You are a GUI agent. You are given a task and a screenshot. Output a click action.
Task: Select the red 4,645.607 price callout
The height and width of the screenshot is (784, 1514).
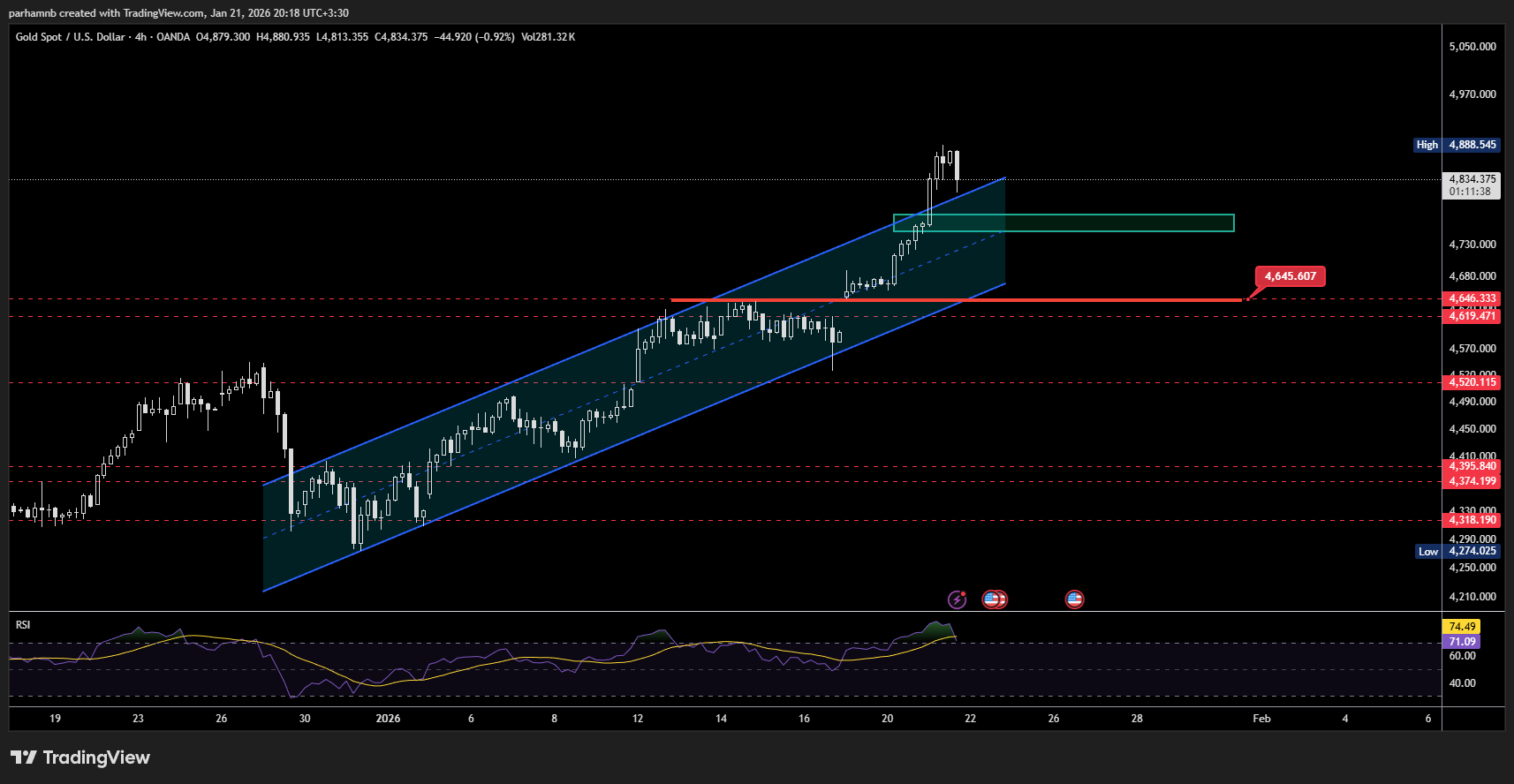coord(1290,276)
